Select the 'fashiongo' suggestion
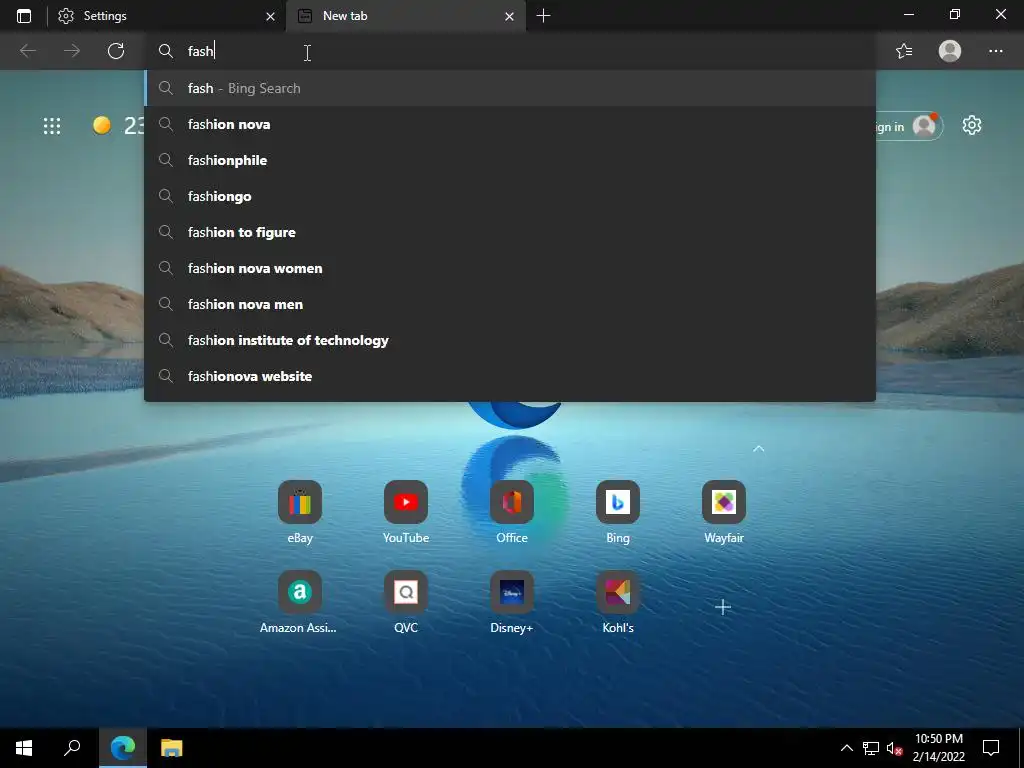Image resolution: width=1024 pixels, height=768 pixels. [x=510, y=196]
